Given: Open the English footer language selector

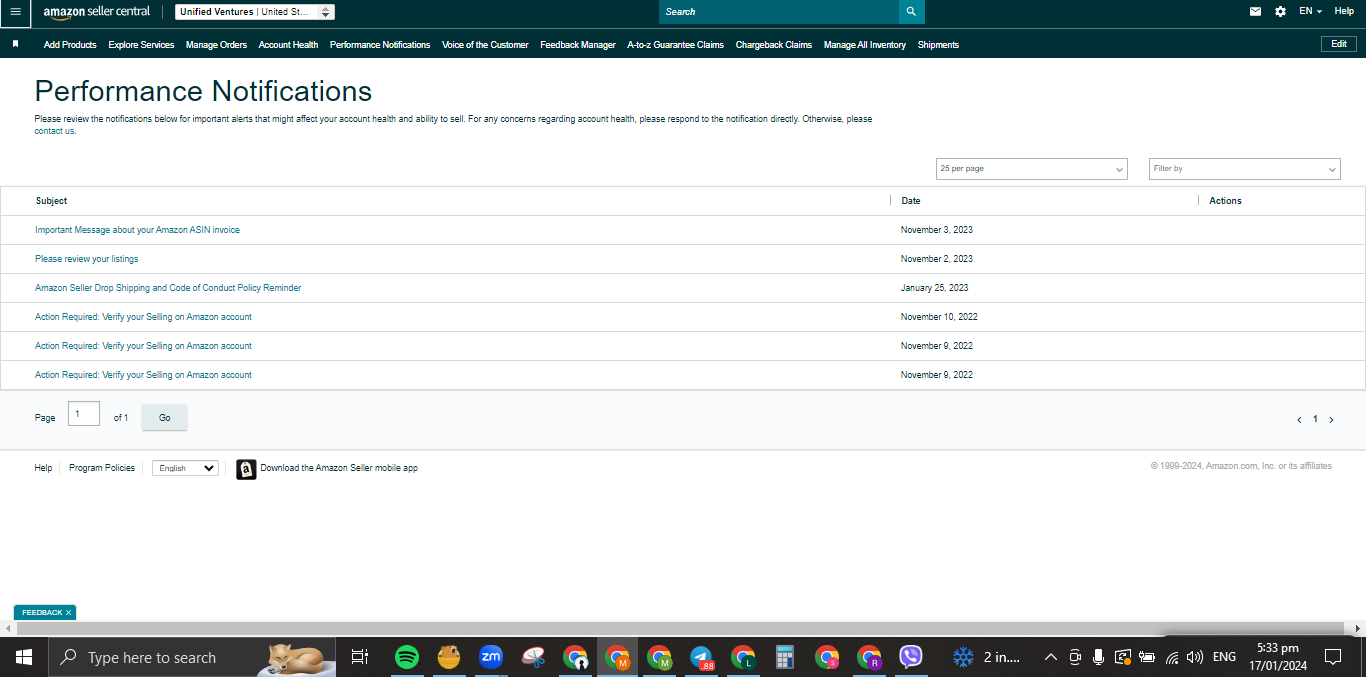Looking at the screenshot, I should pyautogui.click(x=185, y=468).
